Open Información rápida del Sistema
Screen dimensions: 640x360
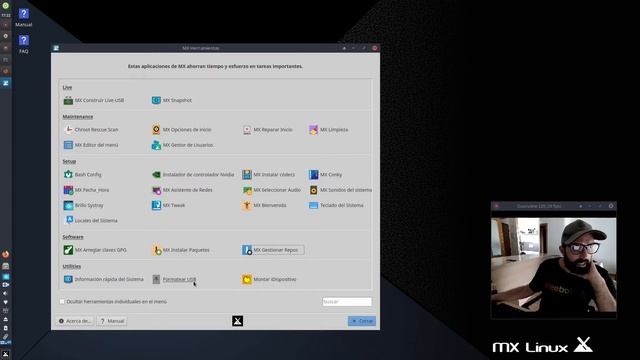pyautogui.click(x=104, y=279)
